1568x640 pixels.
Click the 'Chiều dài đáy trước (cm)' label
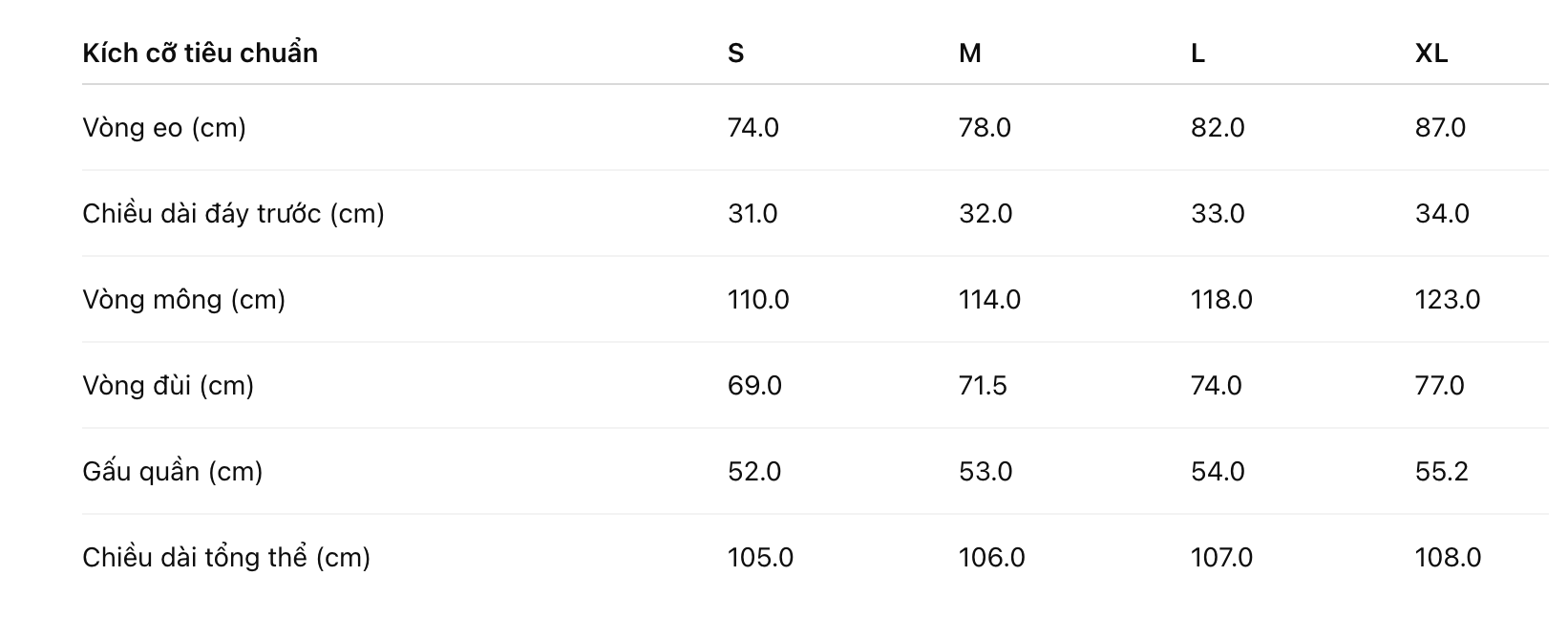233,214
